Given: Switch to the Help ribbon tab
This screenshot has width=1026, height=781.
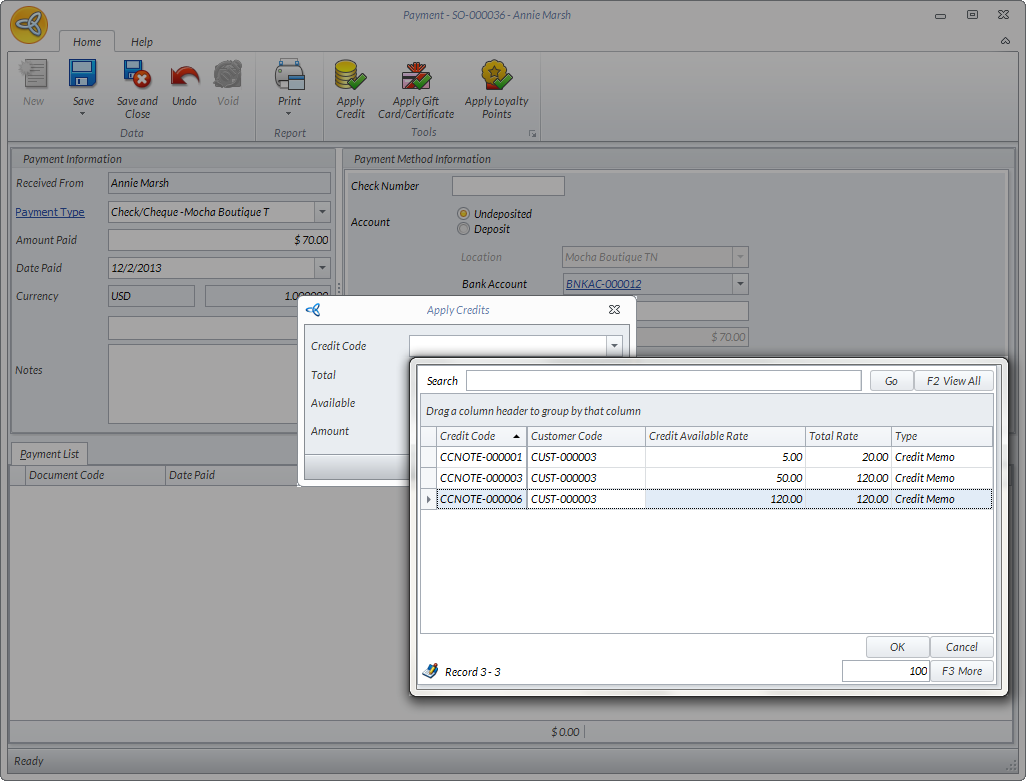Looking at the screenshot, I should [x=142, y=42].
